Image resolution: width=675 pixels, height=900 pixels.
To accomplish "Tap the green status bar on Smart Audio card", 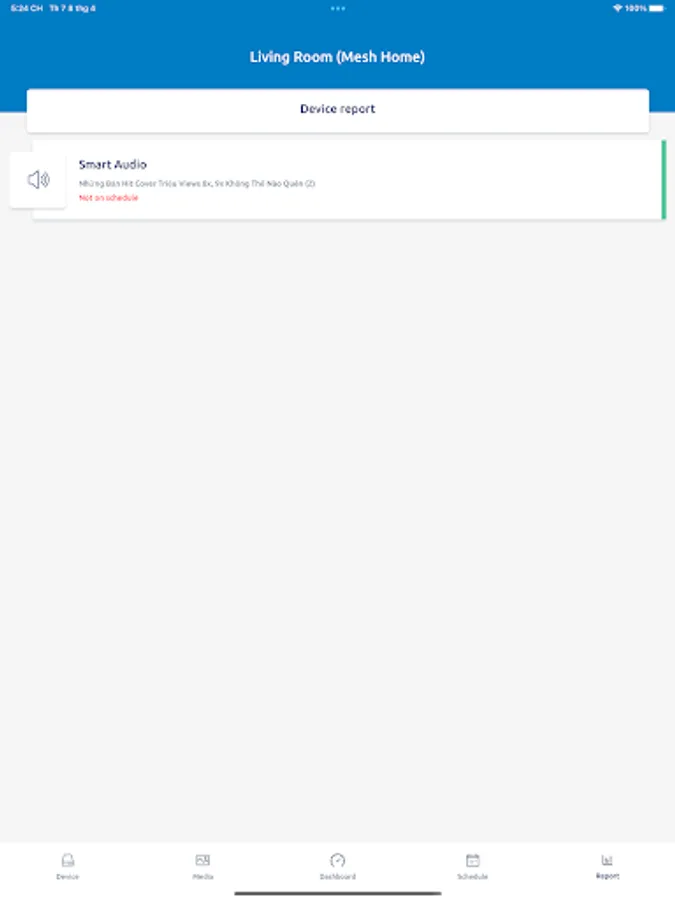I will 664,180.
